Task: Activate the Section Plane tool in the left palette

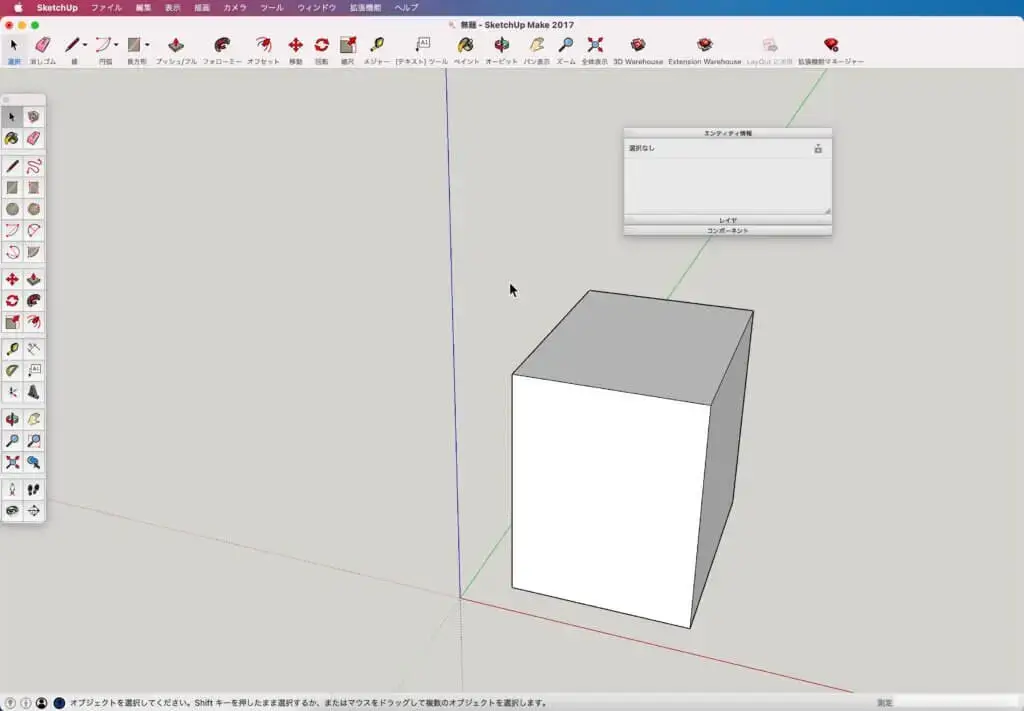Action: pos(33,511)
